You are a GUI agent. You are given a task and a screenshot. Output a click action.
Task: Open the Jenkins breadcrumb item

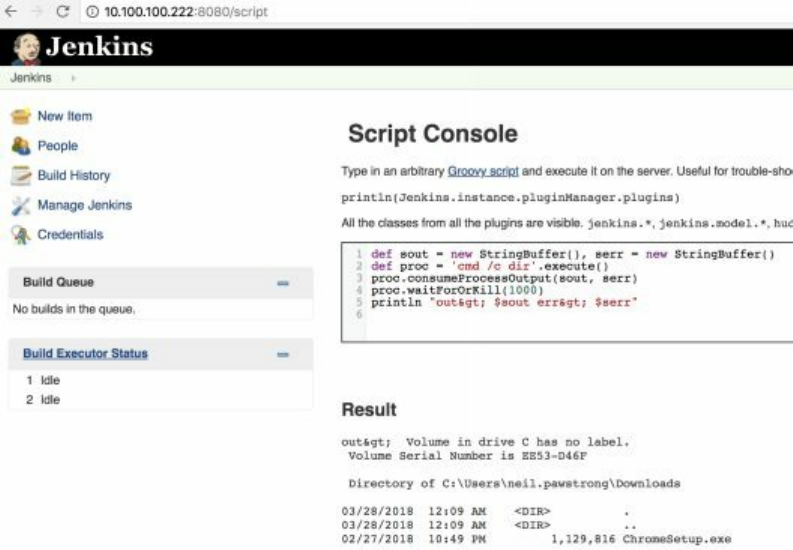point(31,77)
